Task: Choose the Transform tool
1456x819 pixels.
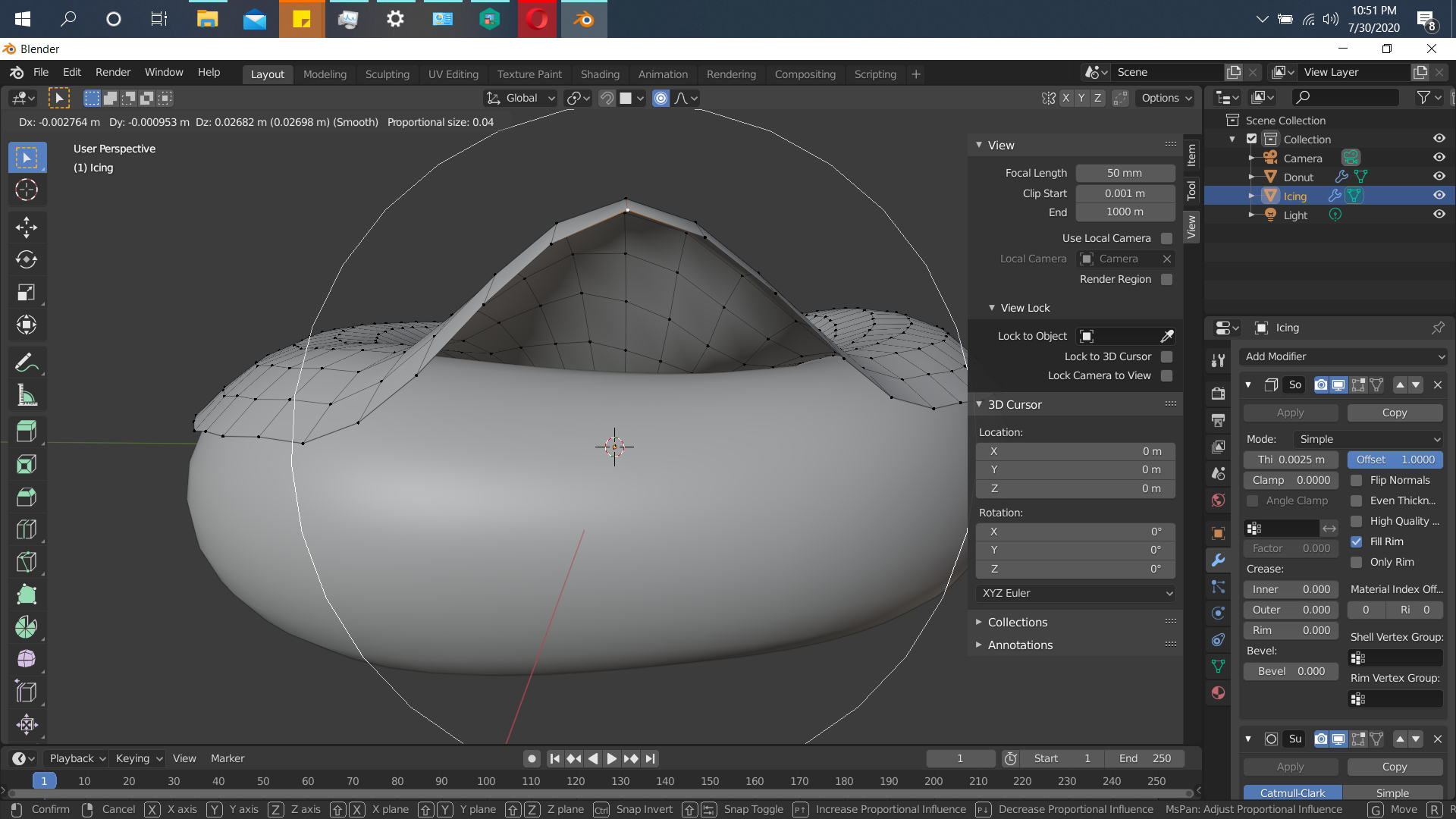Action: click(x=27, y=325)
